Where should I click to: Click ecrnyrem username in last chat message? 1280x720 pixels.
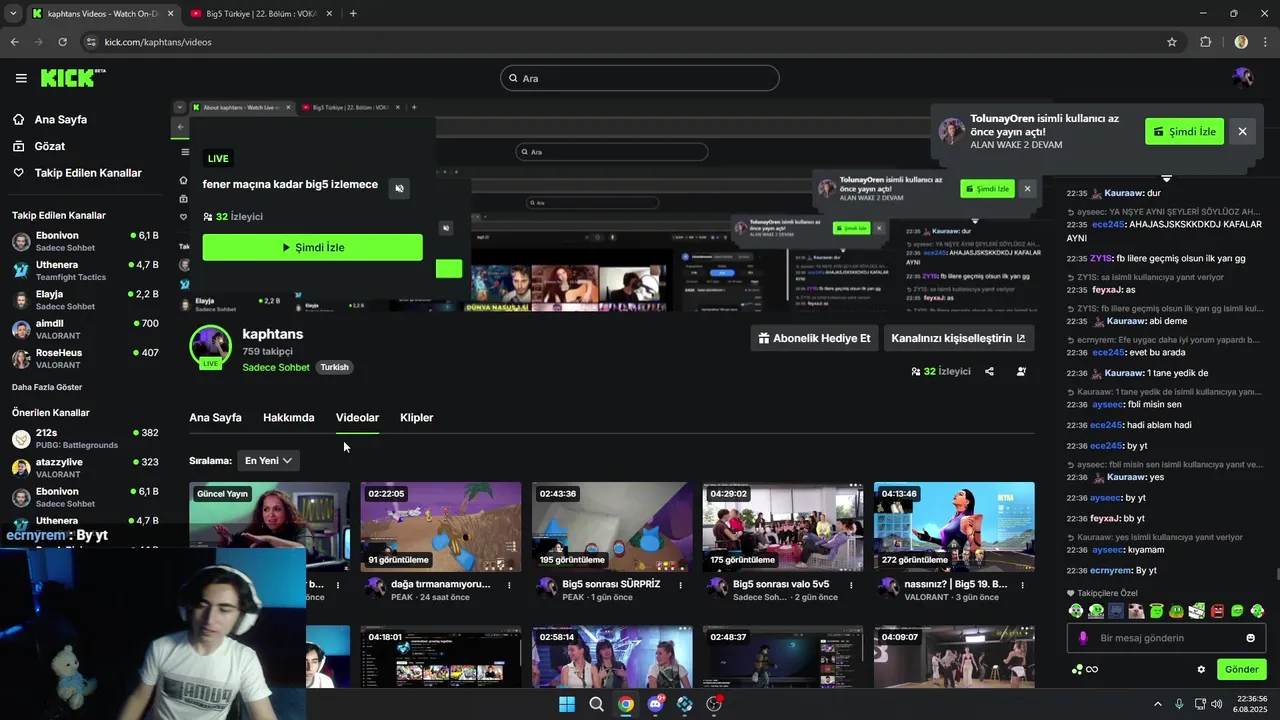tap(1110, 571)
